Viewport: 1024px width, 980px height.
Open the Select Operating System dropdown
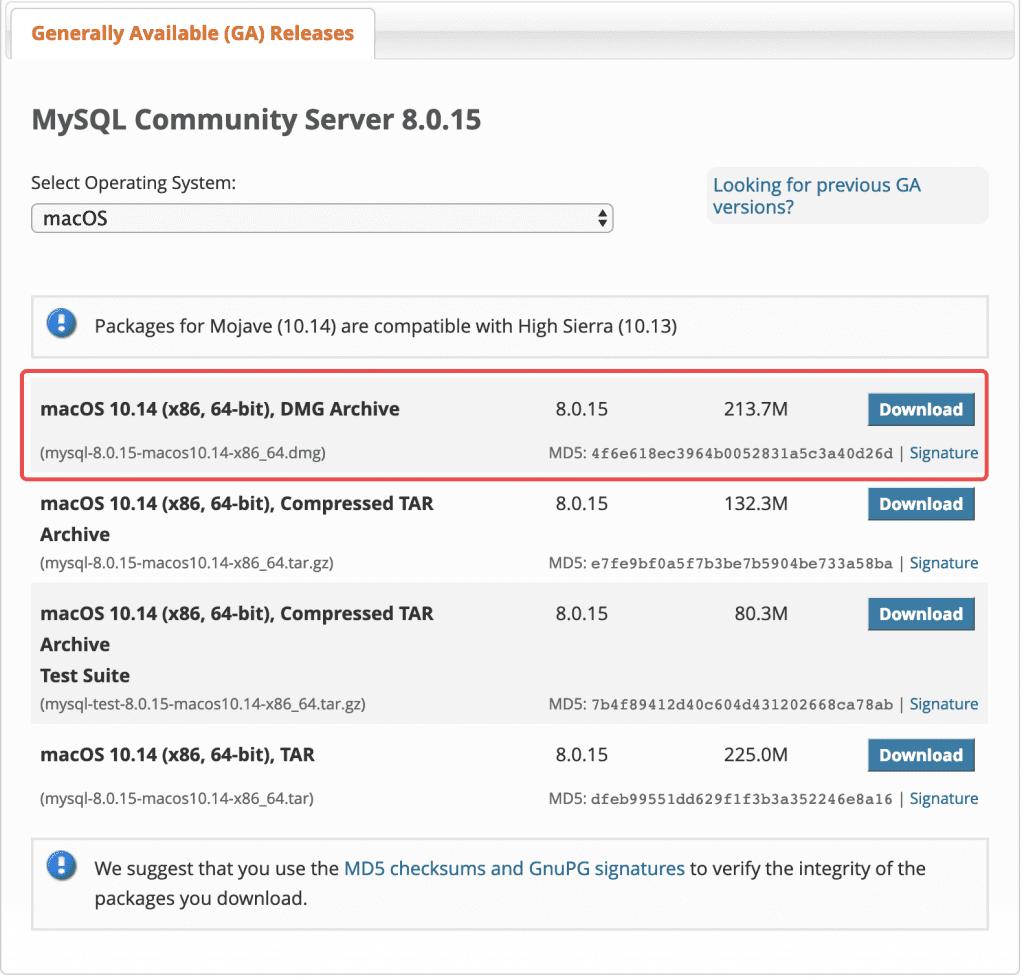[320, 218]
